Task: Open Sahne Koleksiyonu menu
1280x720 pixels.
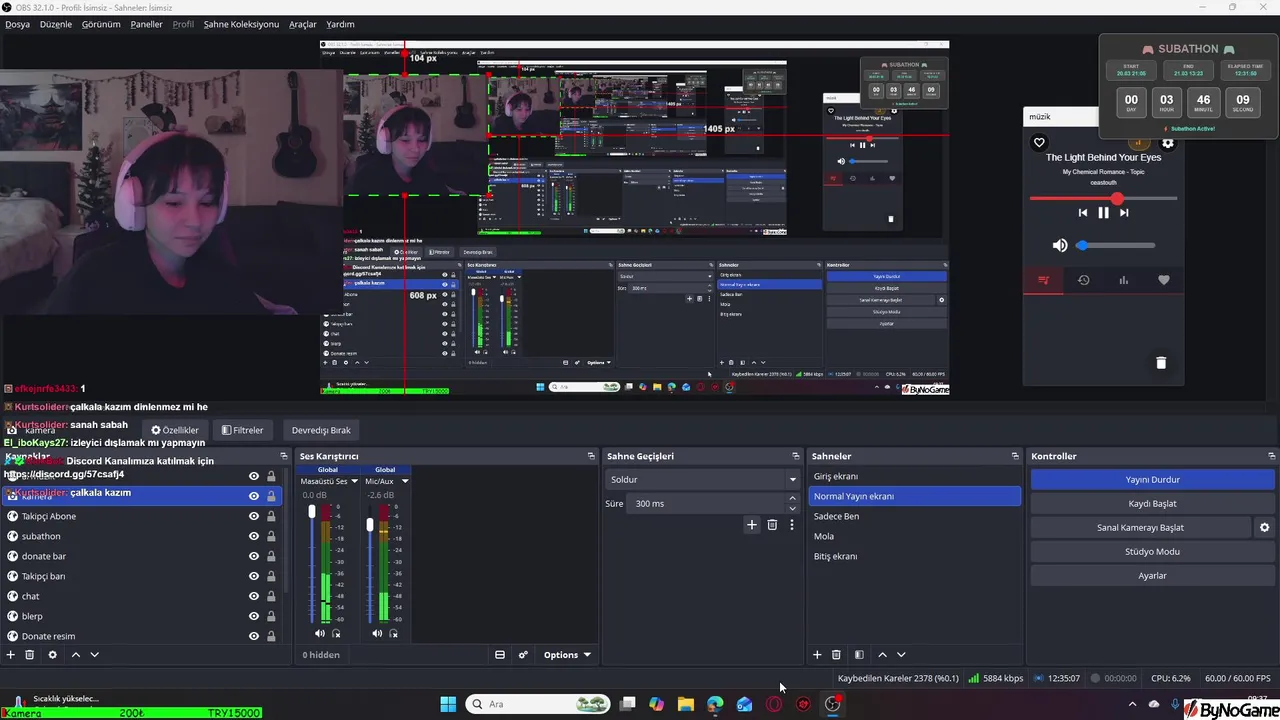Action: tap(241, 24)
